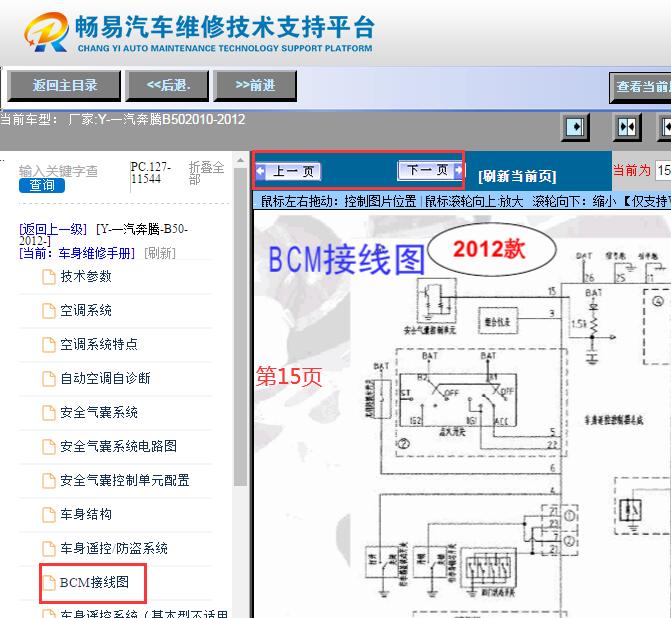The width and height of the screenshot is (671, 618).
Task: Click the 第15页 page label
Action: tap(289, 377)
